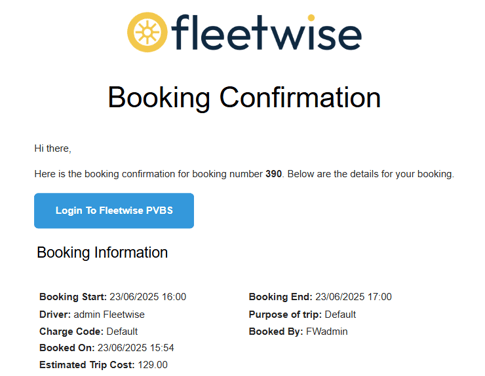The image size is (485, 376).
Task: Click the Booking Start label
Action: (x=73, y=297)
